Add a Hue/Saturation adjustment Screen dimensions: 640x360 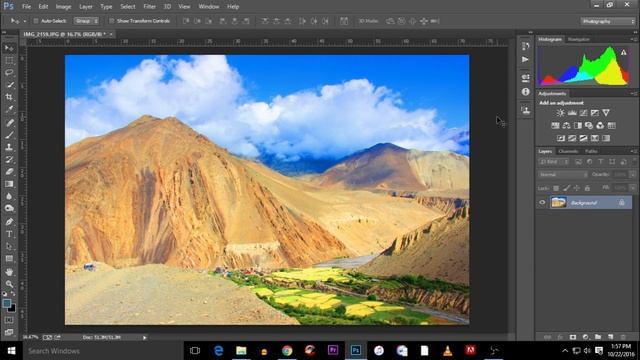(555, 126)
